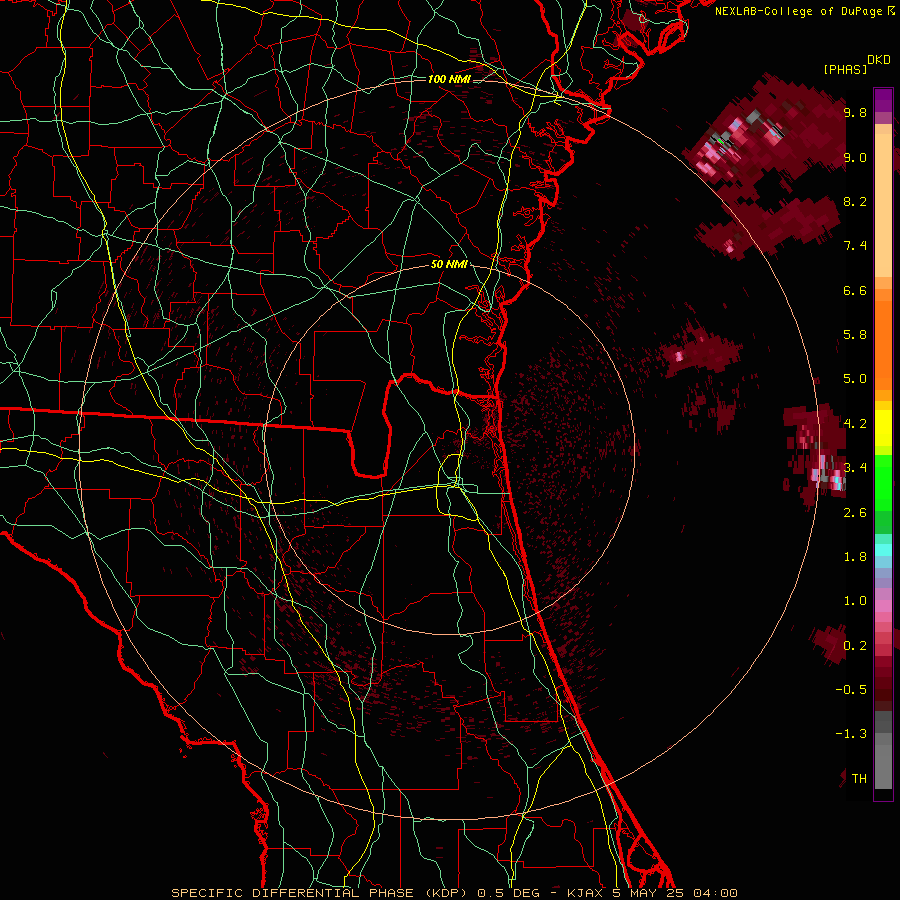Pick the cyan color band in legend
The image size is (900, 900).
click(883, 550)
